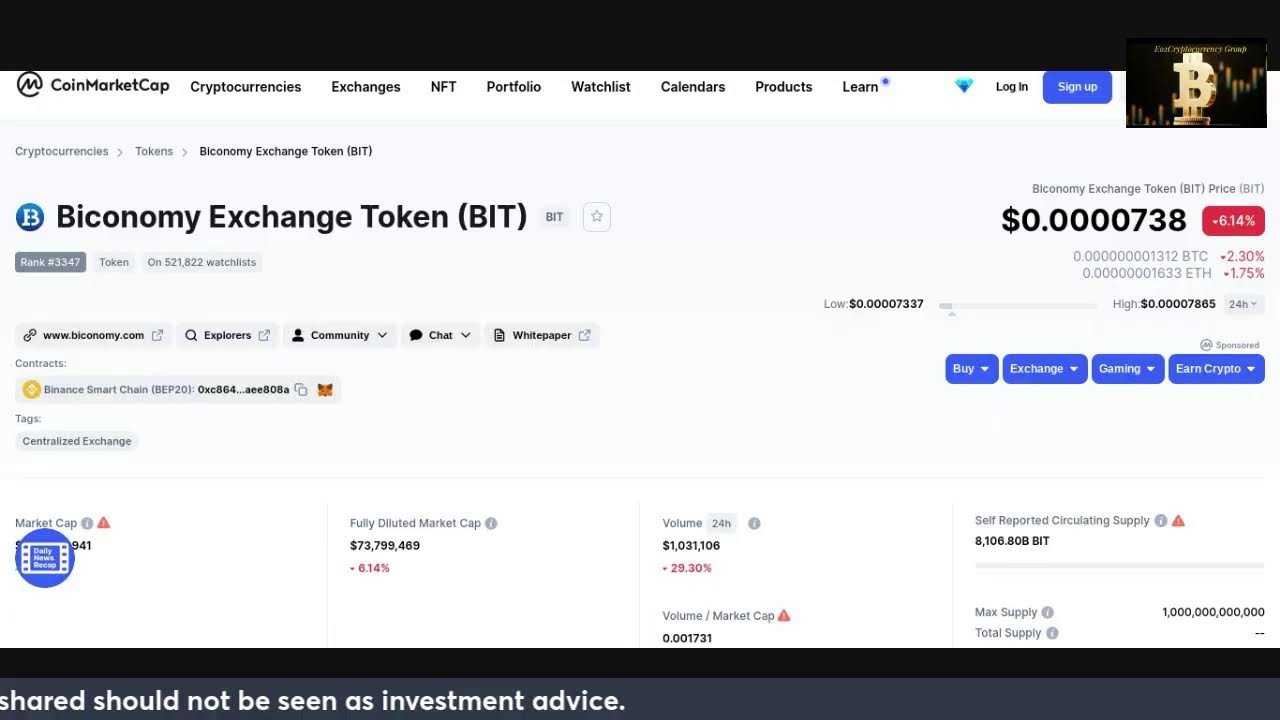Open Exchanges menu
This screenshot has height=720, width=1280.
tap(366, 87)
